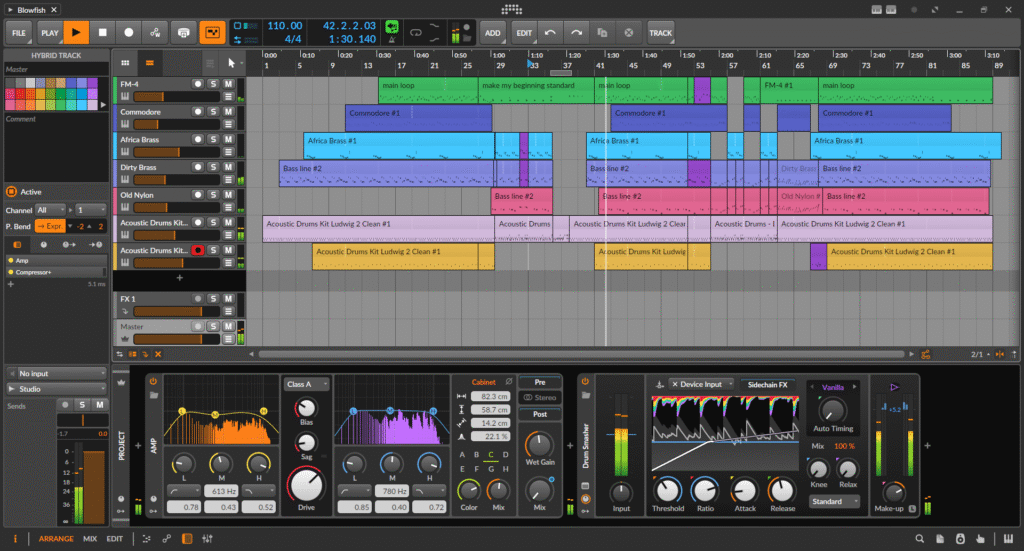Open the Standard mode dropdown in Drum Smasher
This screenshot has height=551, width=1024.
[834, 501]
